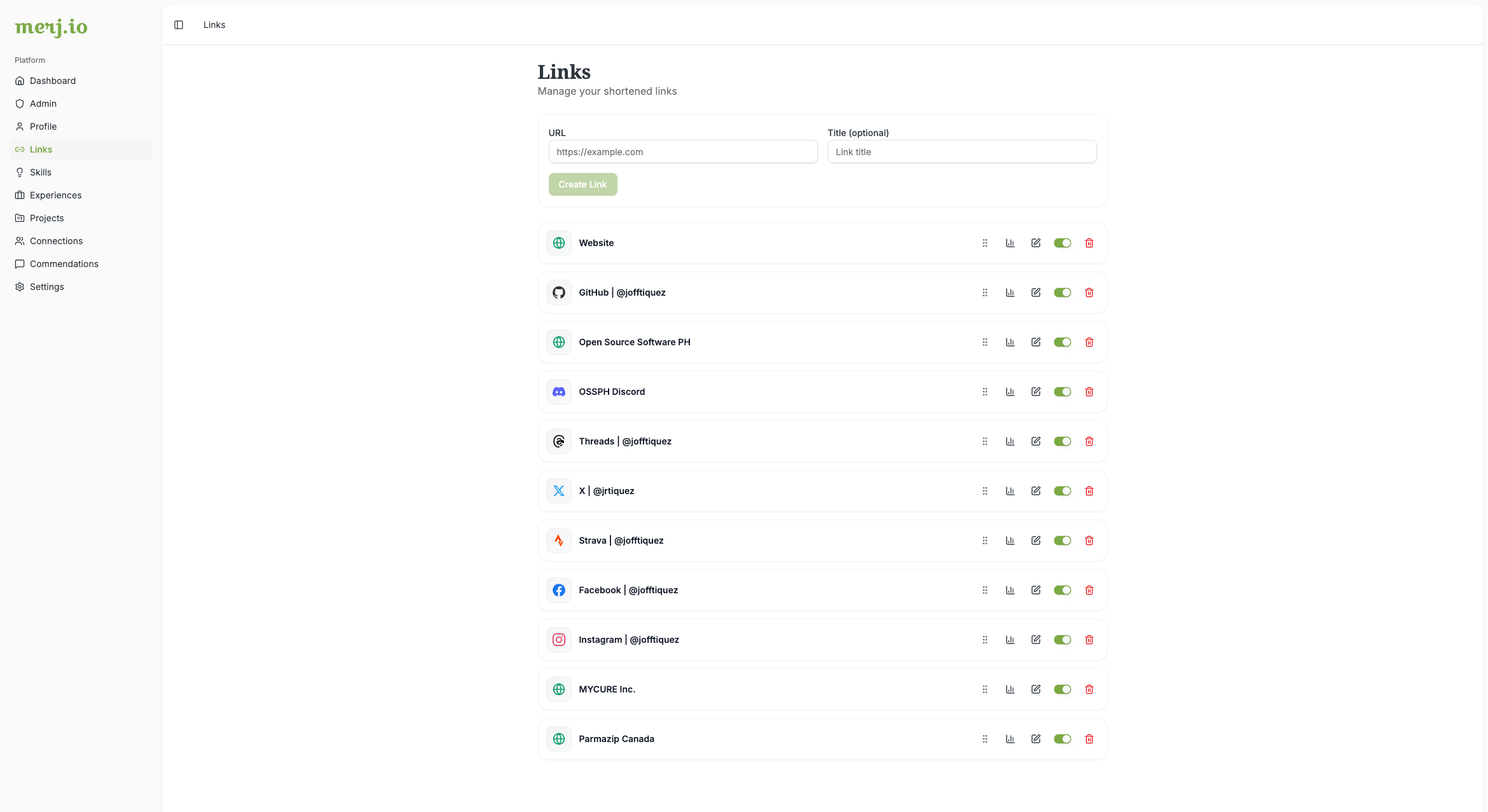Edit the Facebook link entry
The height and width of the screenshot is (812, 1488).
[x=1036, y=590]
